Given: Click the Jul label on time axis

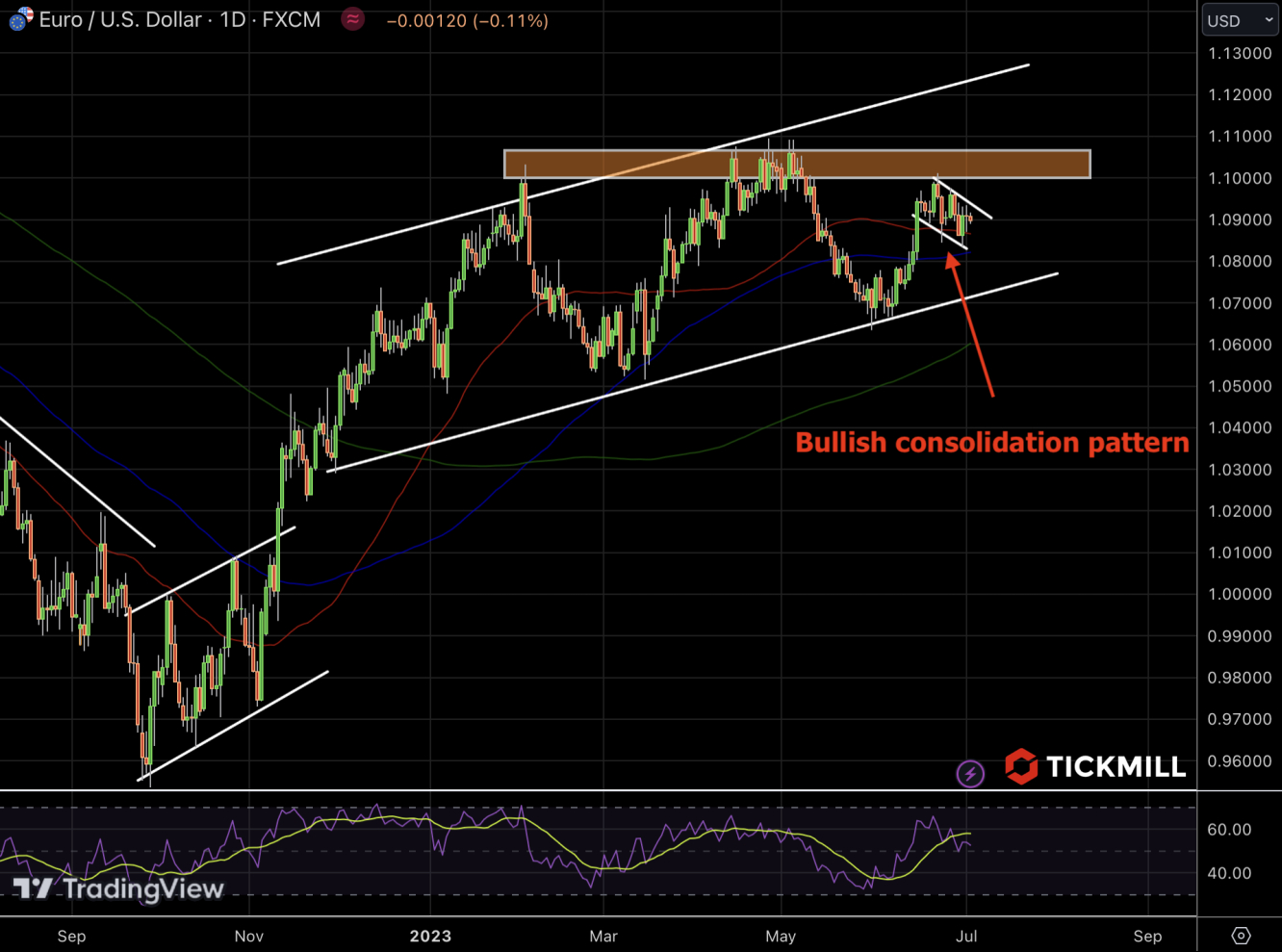Looking at the screenshot, I should coord(966,936).
